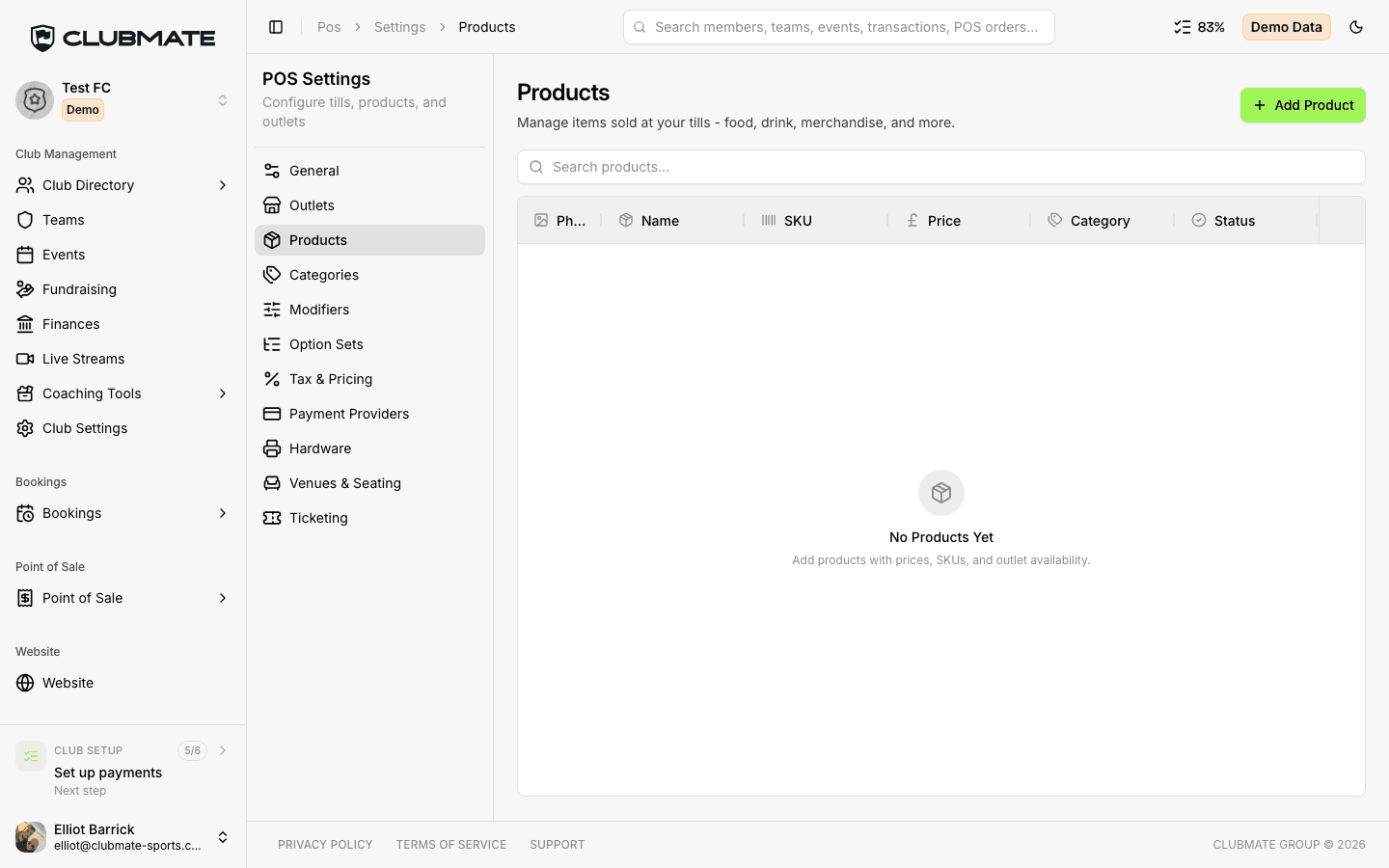The width and height of the screenshot is (1389, 868).
Task: Click the Point of Sale receipt icon
Action: click(x=25, y=598)
